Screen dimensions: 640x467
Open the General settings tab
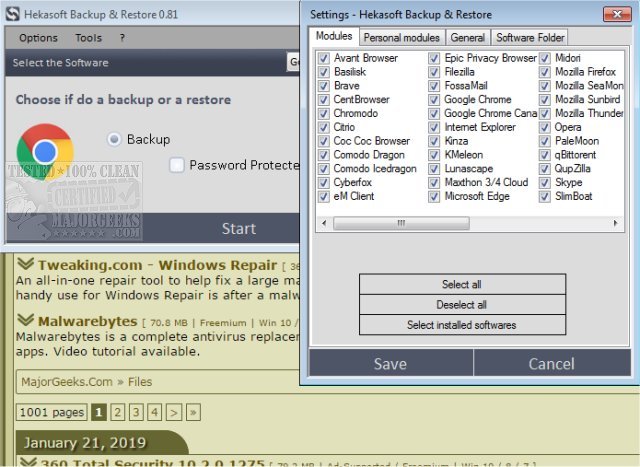click(x=468, y=38)
